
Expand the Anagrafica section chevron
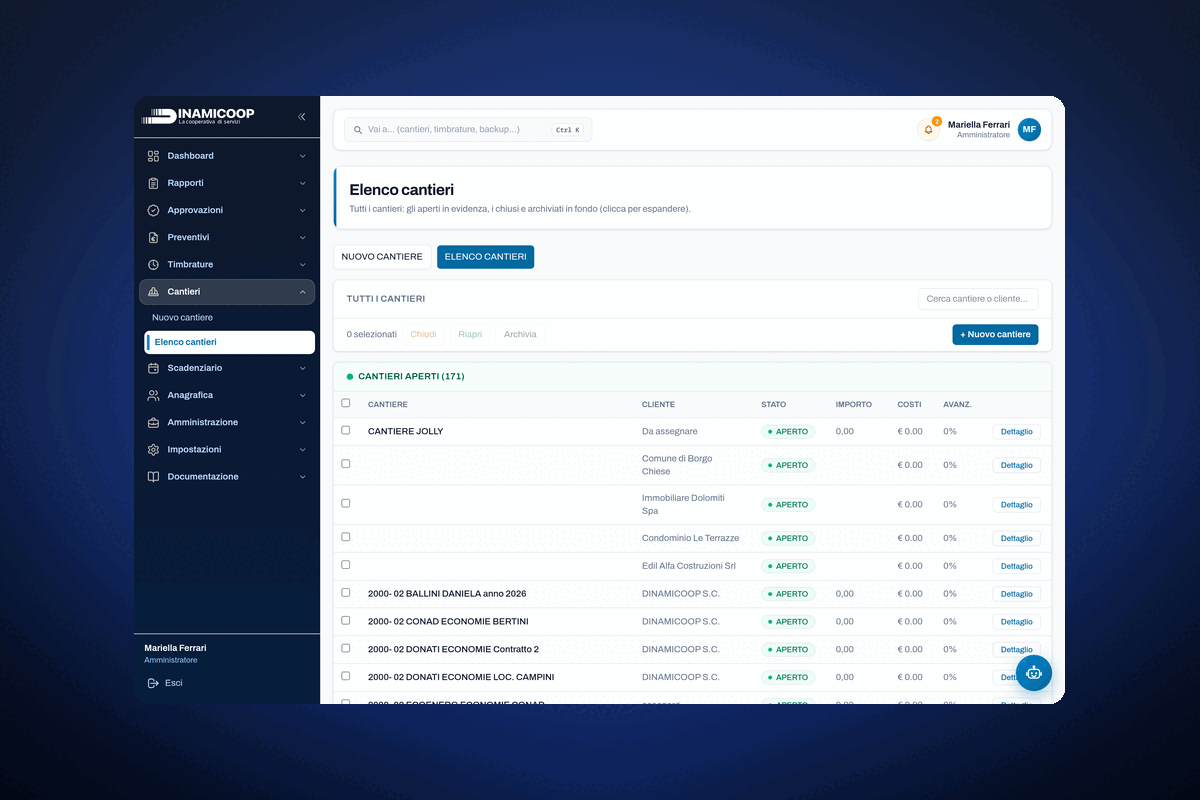click(x=303, y=395)
